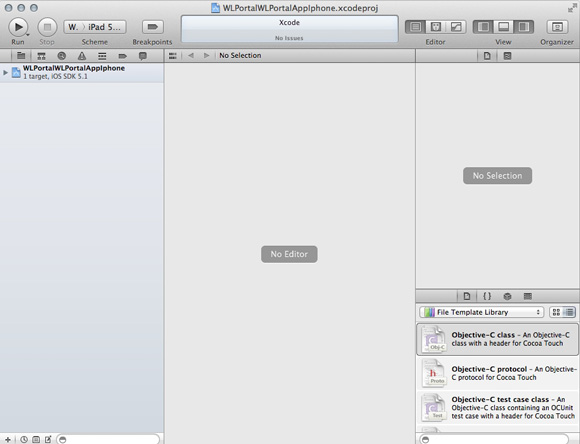Show the Search navigator
The width and height of the screenshot is (580, 444).
(62, 56)
